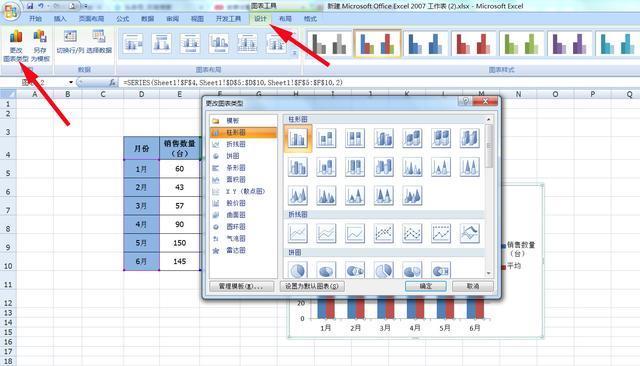Click the Change Chart Type ribbon button

pyautogui.click(x=16, y=45)
